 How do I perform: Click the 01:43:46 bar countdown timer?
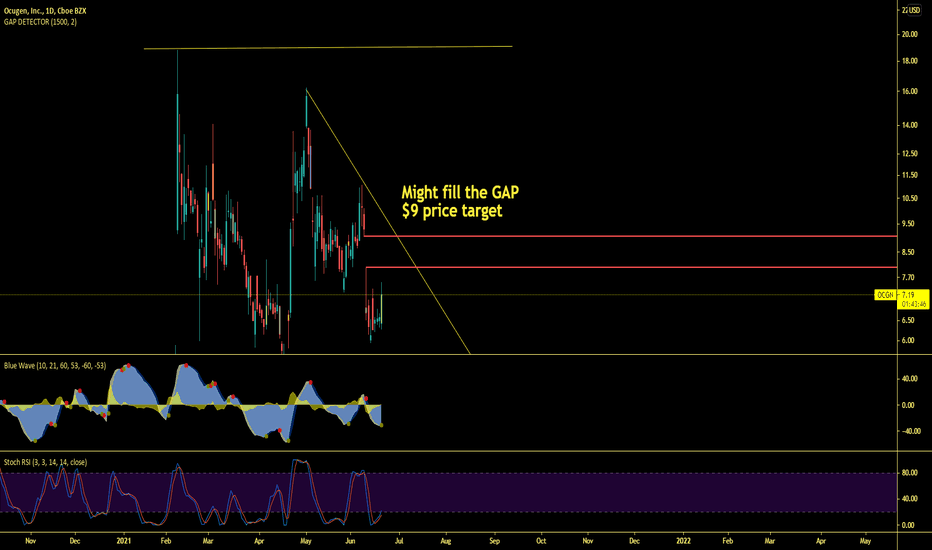[914, 304]
